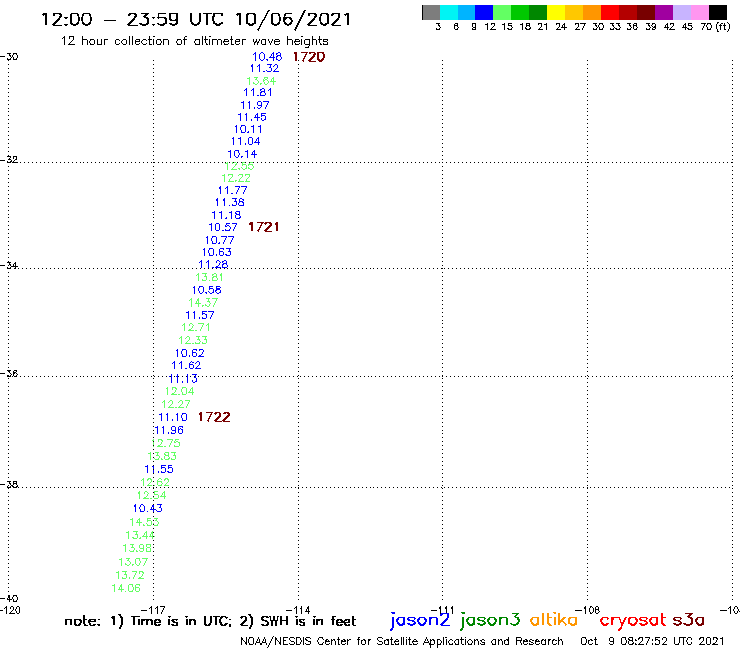740x650 pixels.
Task: Select the 12.22 green value
Action: (x=236, y=178)
